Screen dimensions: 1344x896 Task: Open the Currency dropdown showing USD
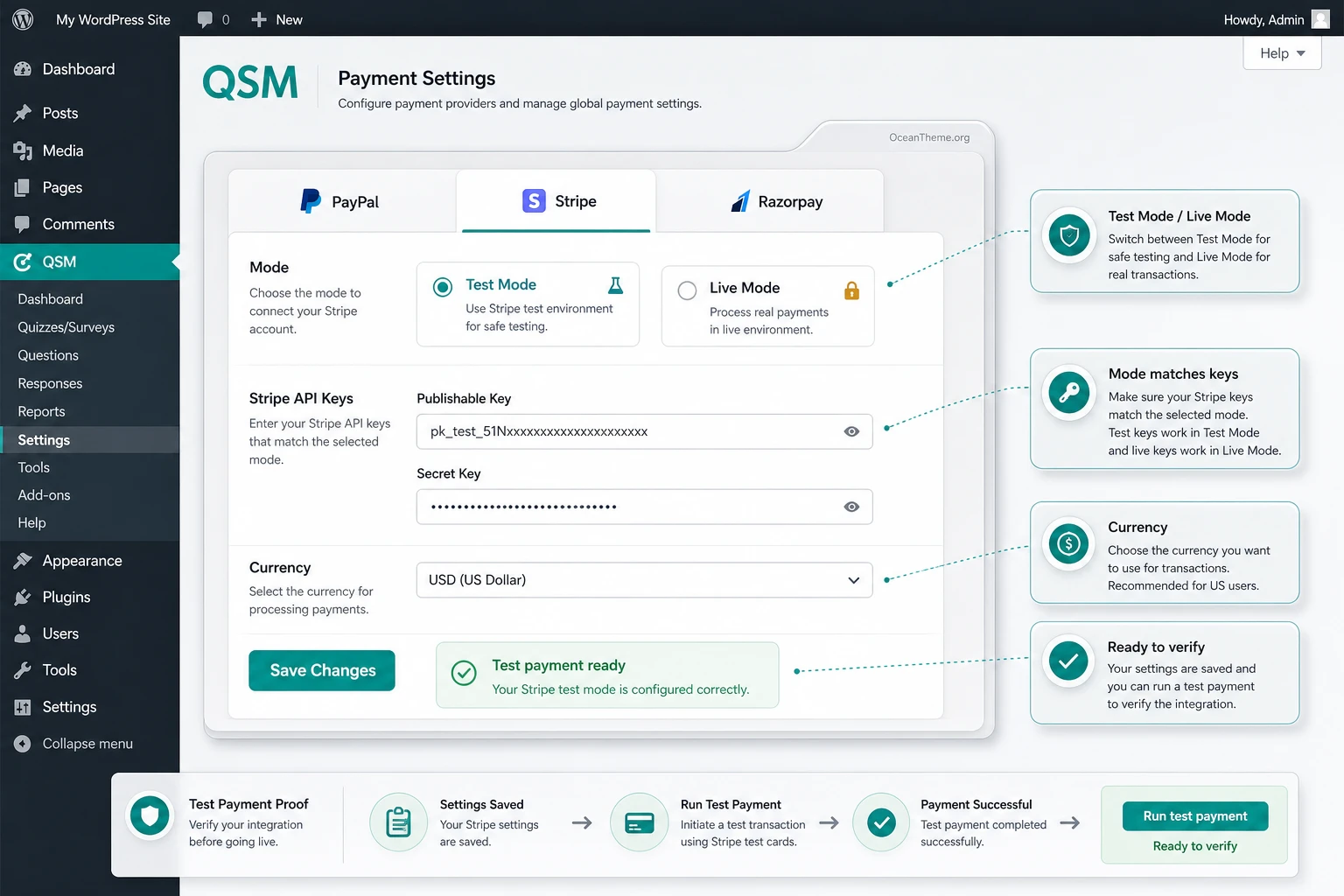645,580
